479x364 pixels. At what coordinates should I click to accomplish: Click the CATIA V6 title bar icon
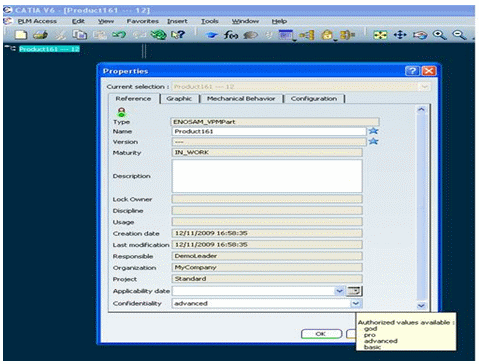8,10
